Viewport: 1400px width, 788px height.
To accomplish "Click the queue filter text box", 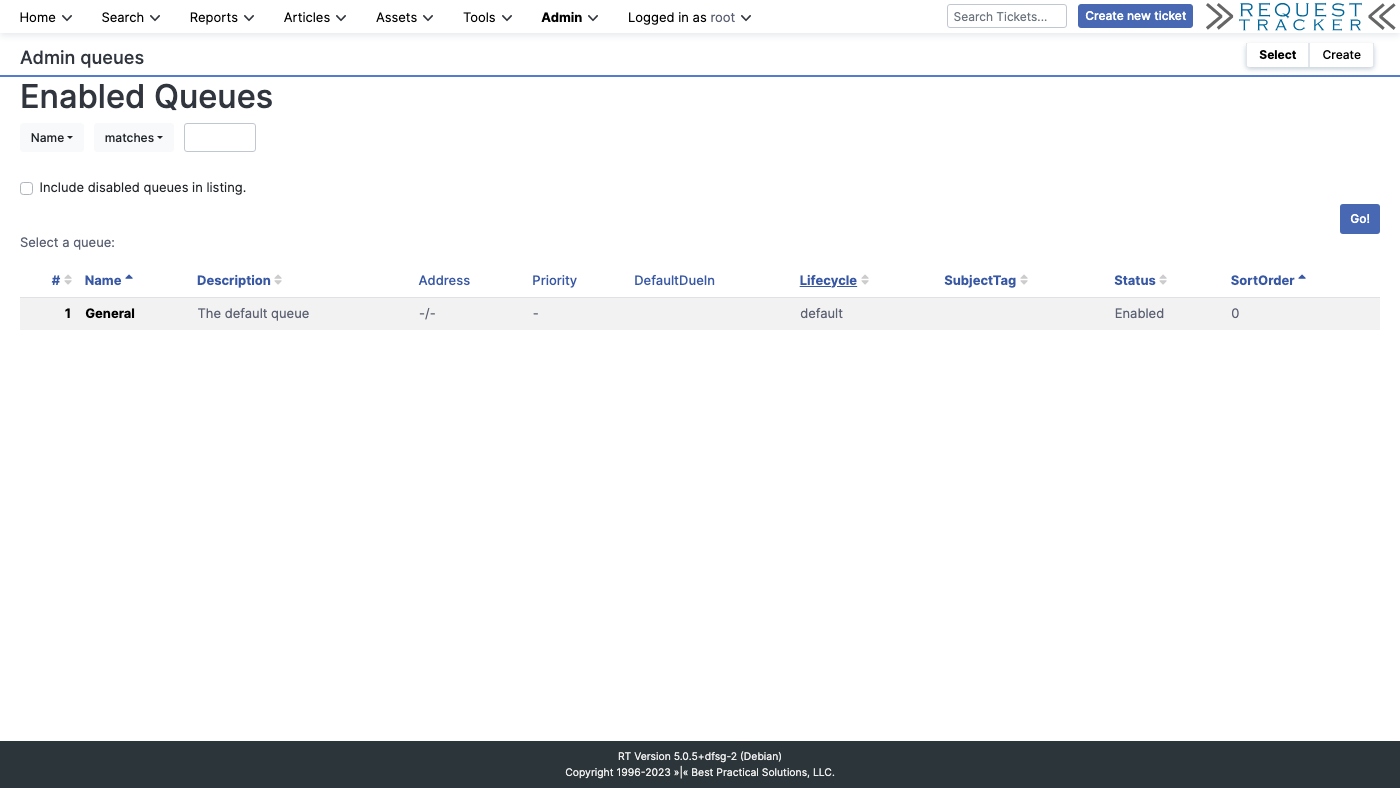I will tap(220, 138).
